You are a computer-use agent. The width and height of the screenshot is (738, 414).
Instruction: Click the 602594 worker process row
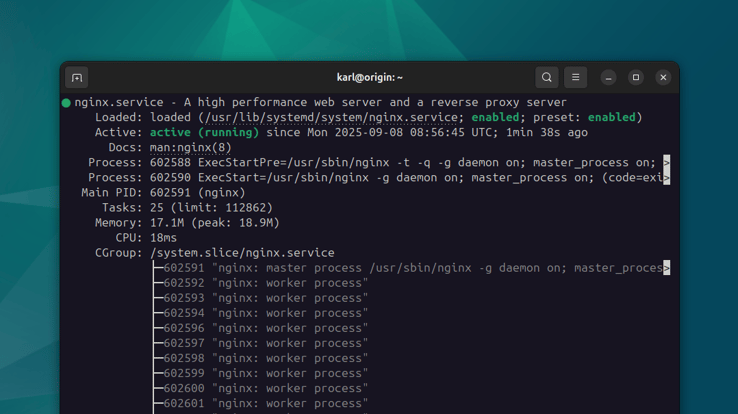(x=266, y=313)
